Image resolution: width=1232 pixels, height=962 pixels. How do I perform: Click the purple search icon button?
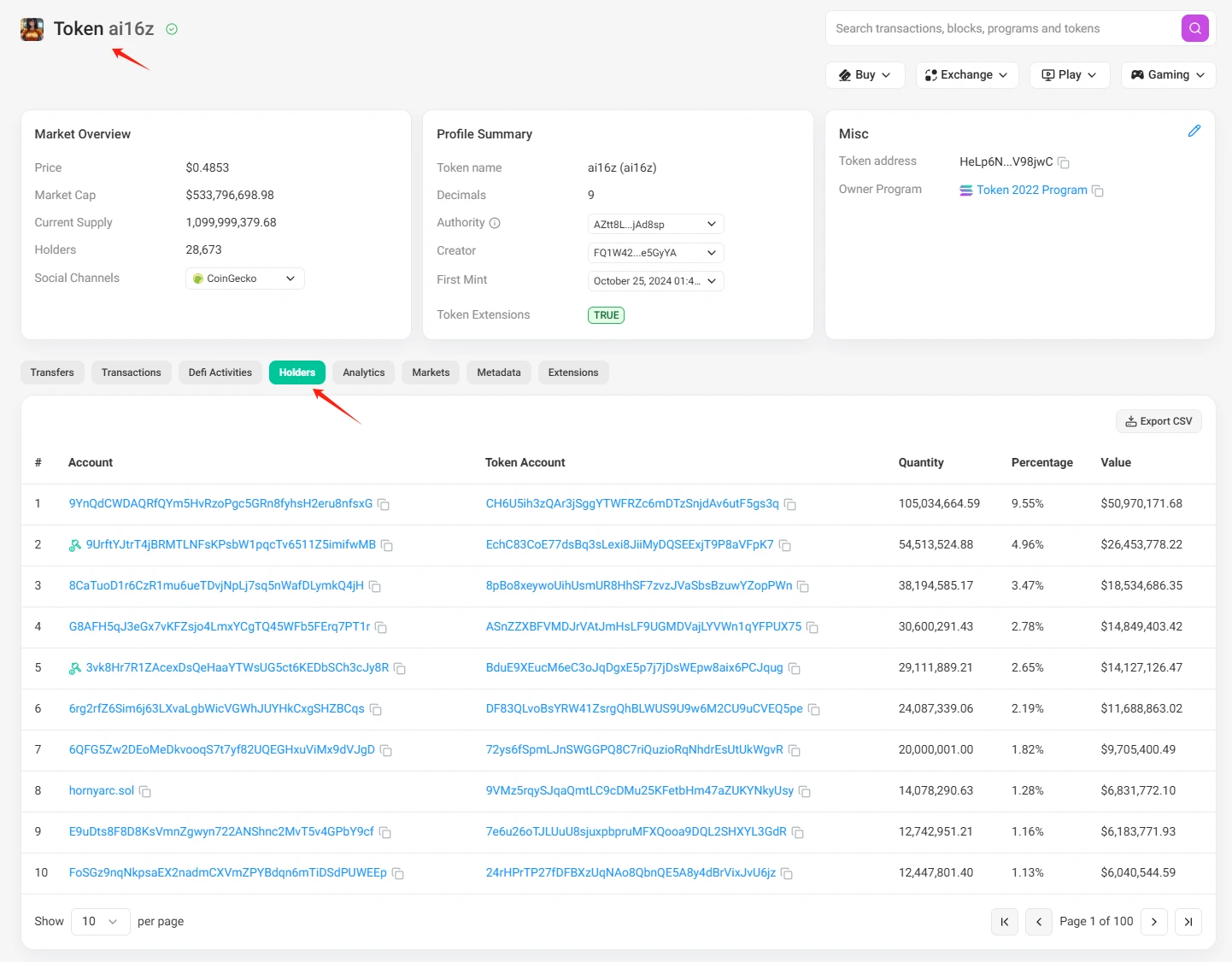point(1194,28)
